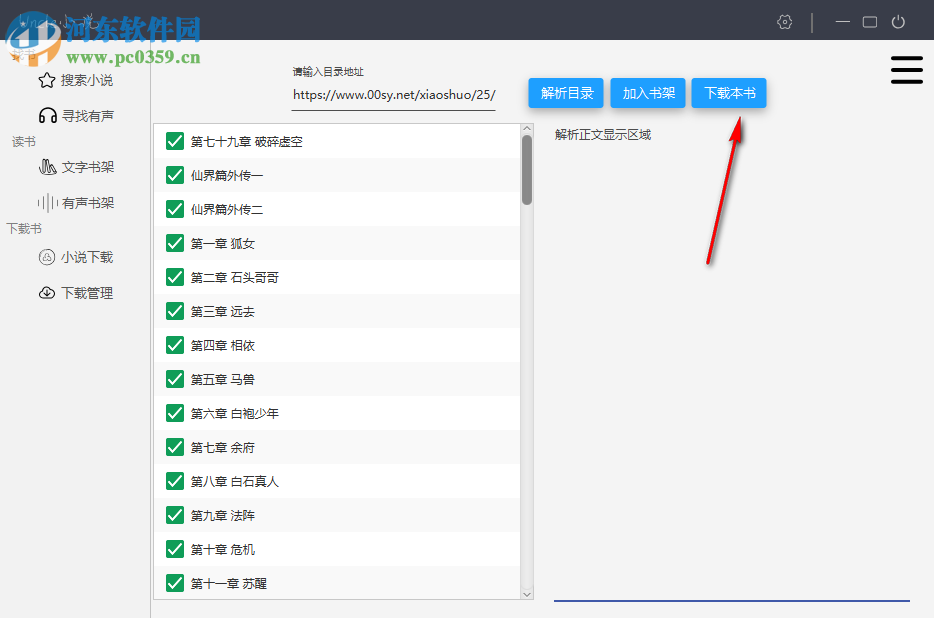Click the 小说下载 cloud icon

(48, 256)
